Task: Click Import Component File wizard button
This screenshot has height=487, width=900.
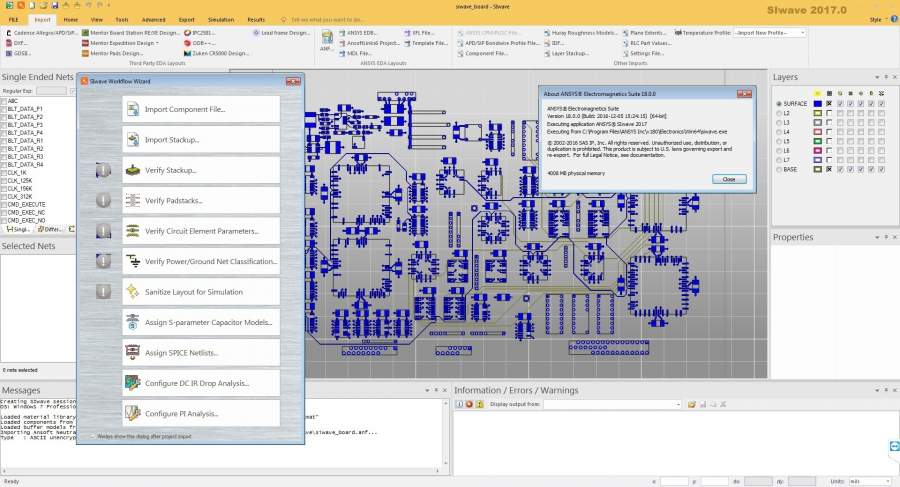Action: coord(201,109)
